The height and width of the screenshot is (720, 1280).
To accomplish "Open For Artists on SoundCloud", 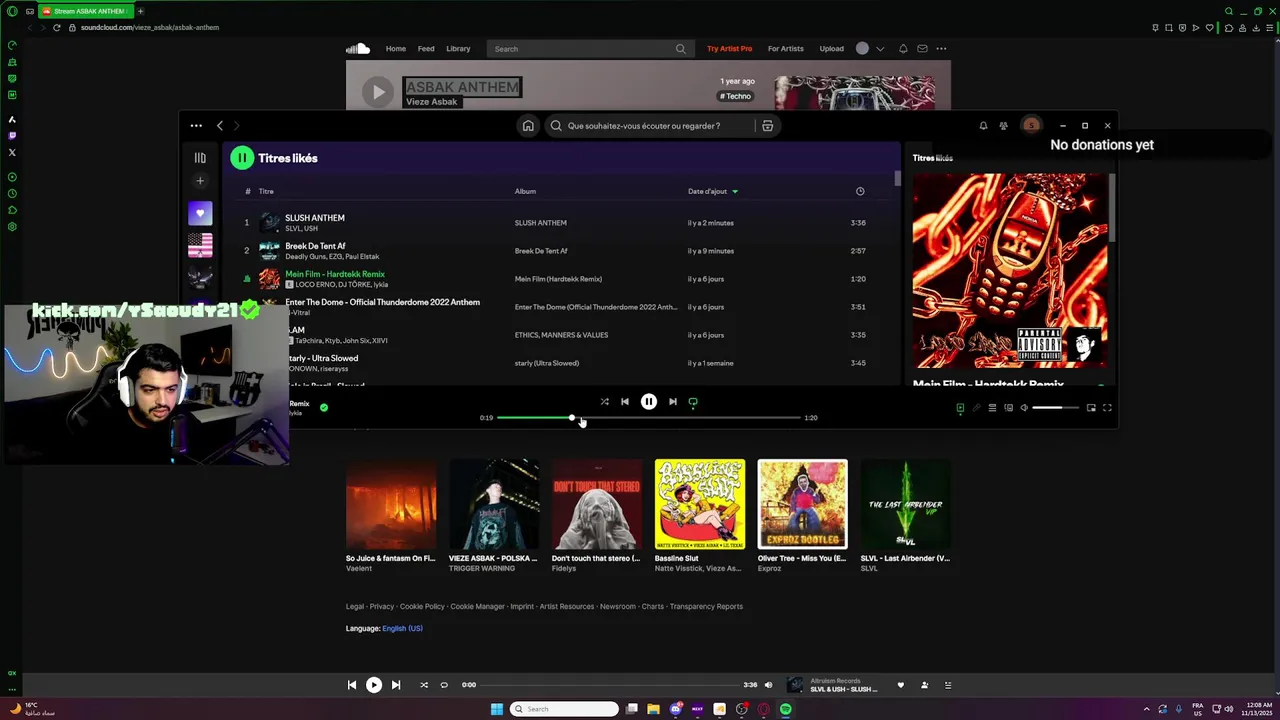I will click(x=786, y=48).
